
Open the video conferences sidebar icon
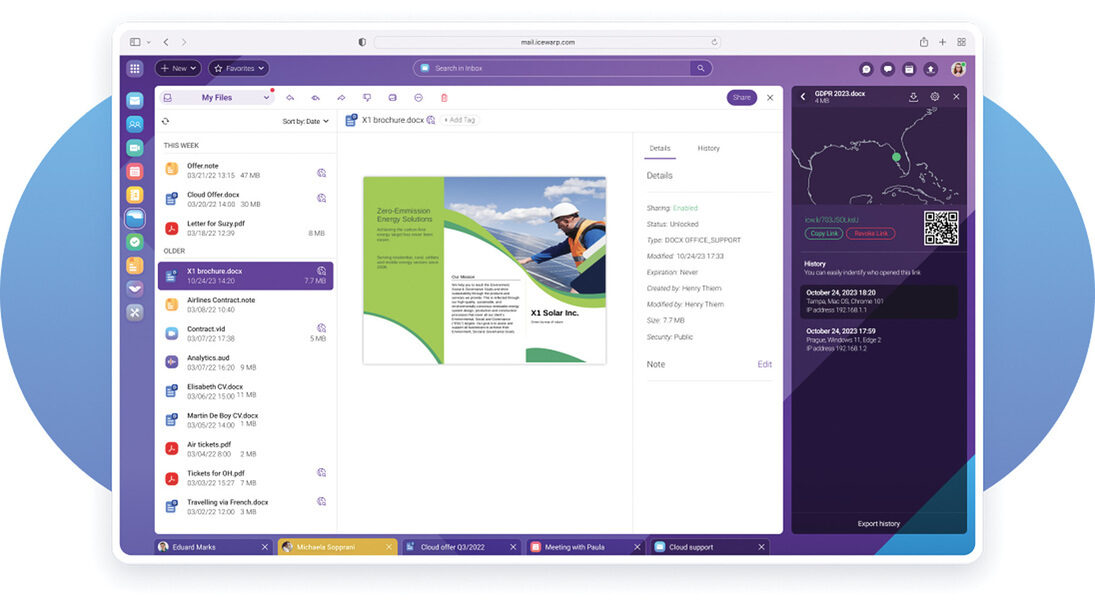pos(135,147)
